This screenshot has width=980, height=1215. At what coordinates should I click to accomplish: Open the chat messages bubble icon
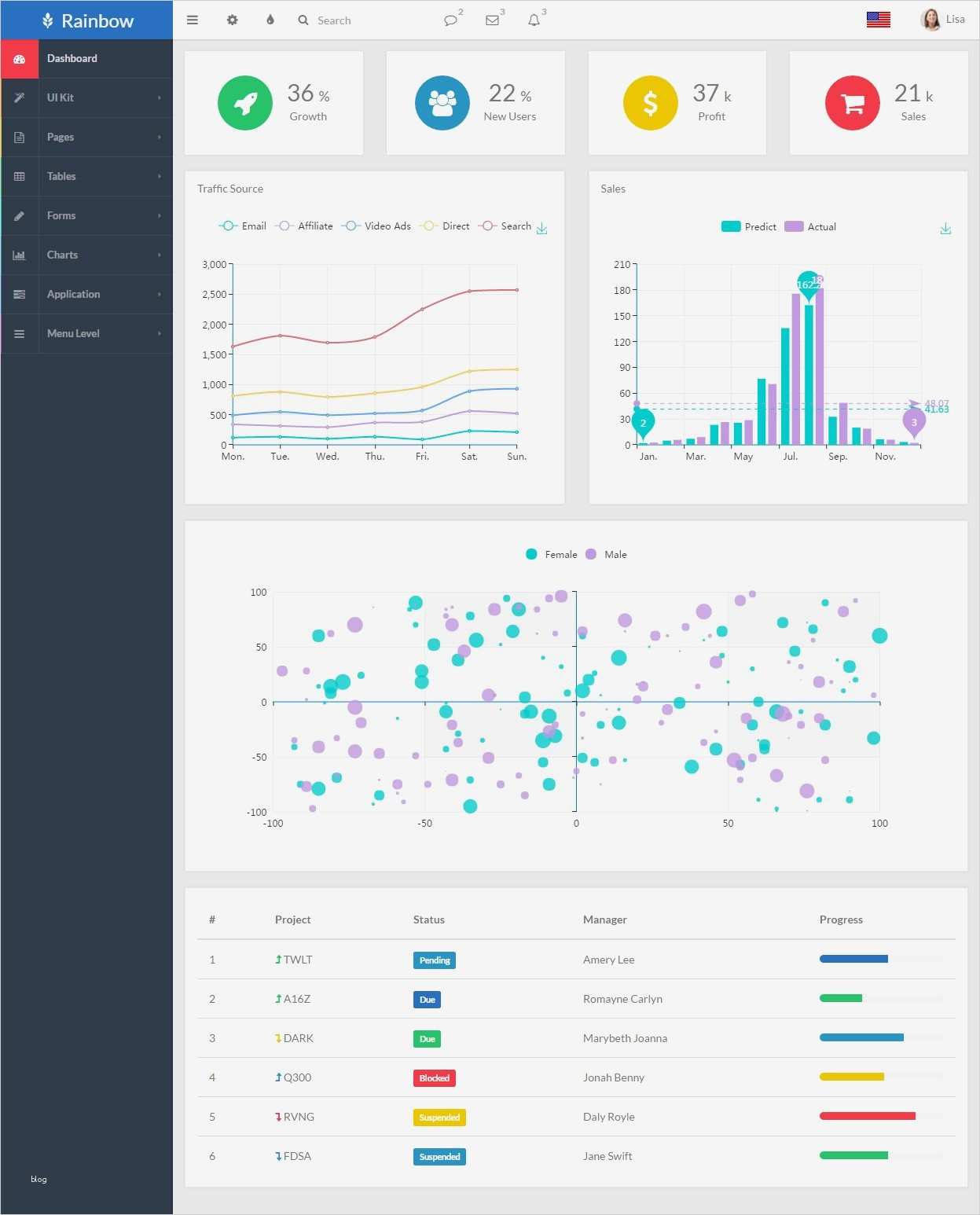(450, 20)
